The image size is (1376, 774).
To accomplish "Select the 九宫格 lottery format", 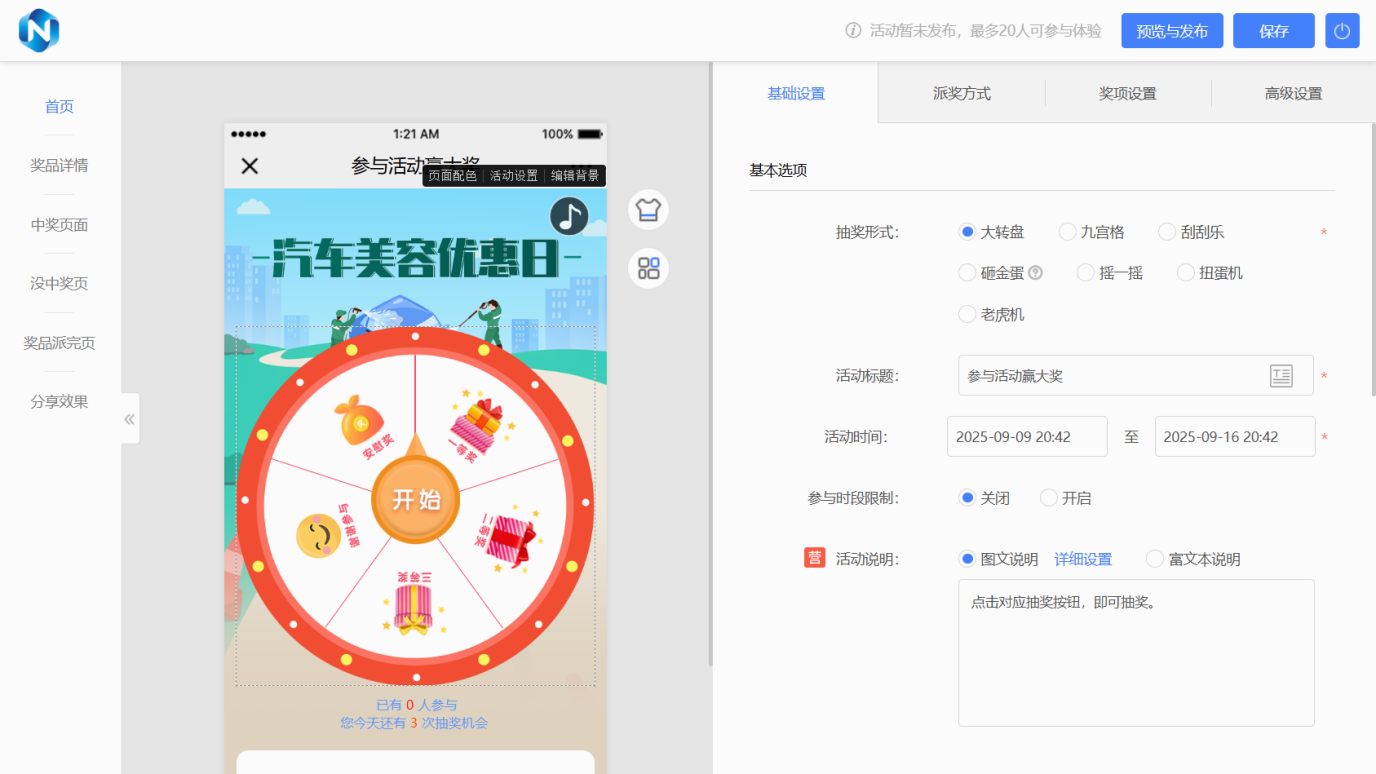I will tap(1066, 231).
